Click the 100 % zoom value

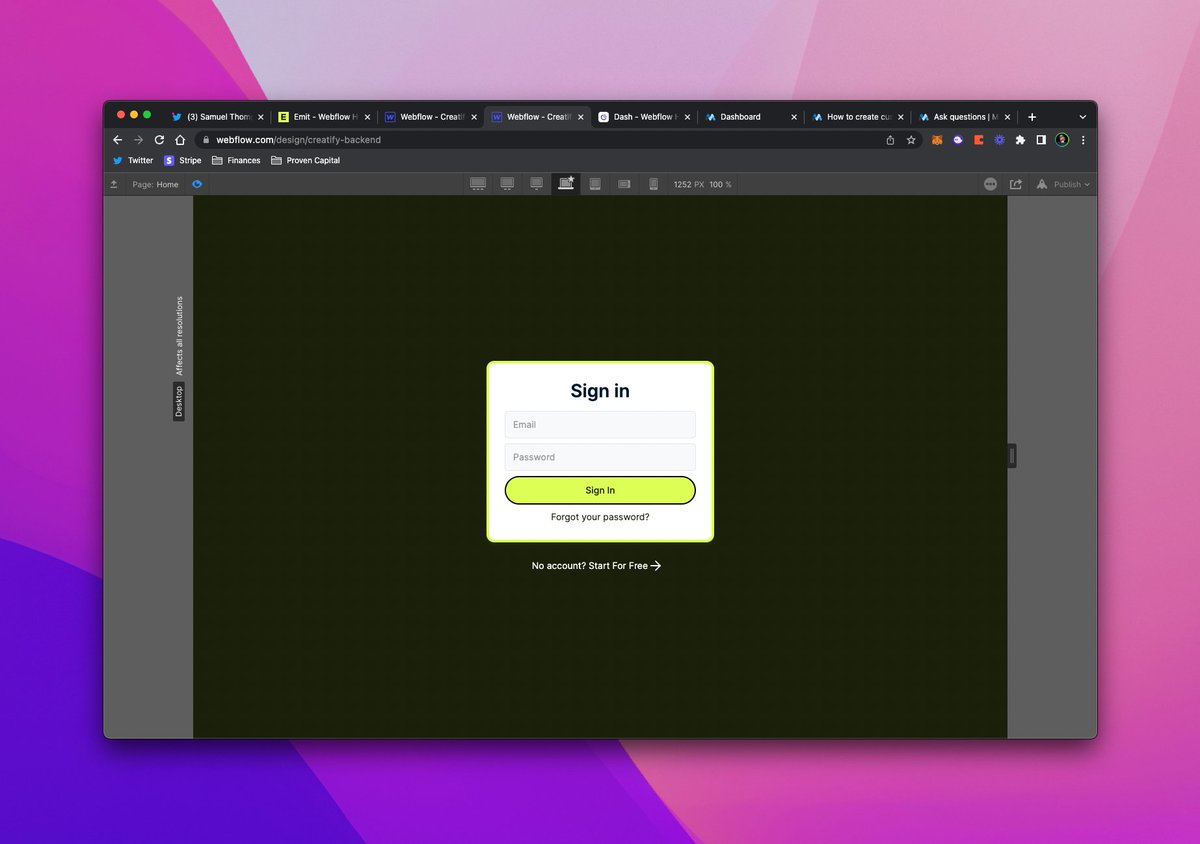point(721,184)
